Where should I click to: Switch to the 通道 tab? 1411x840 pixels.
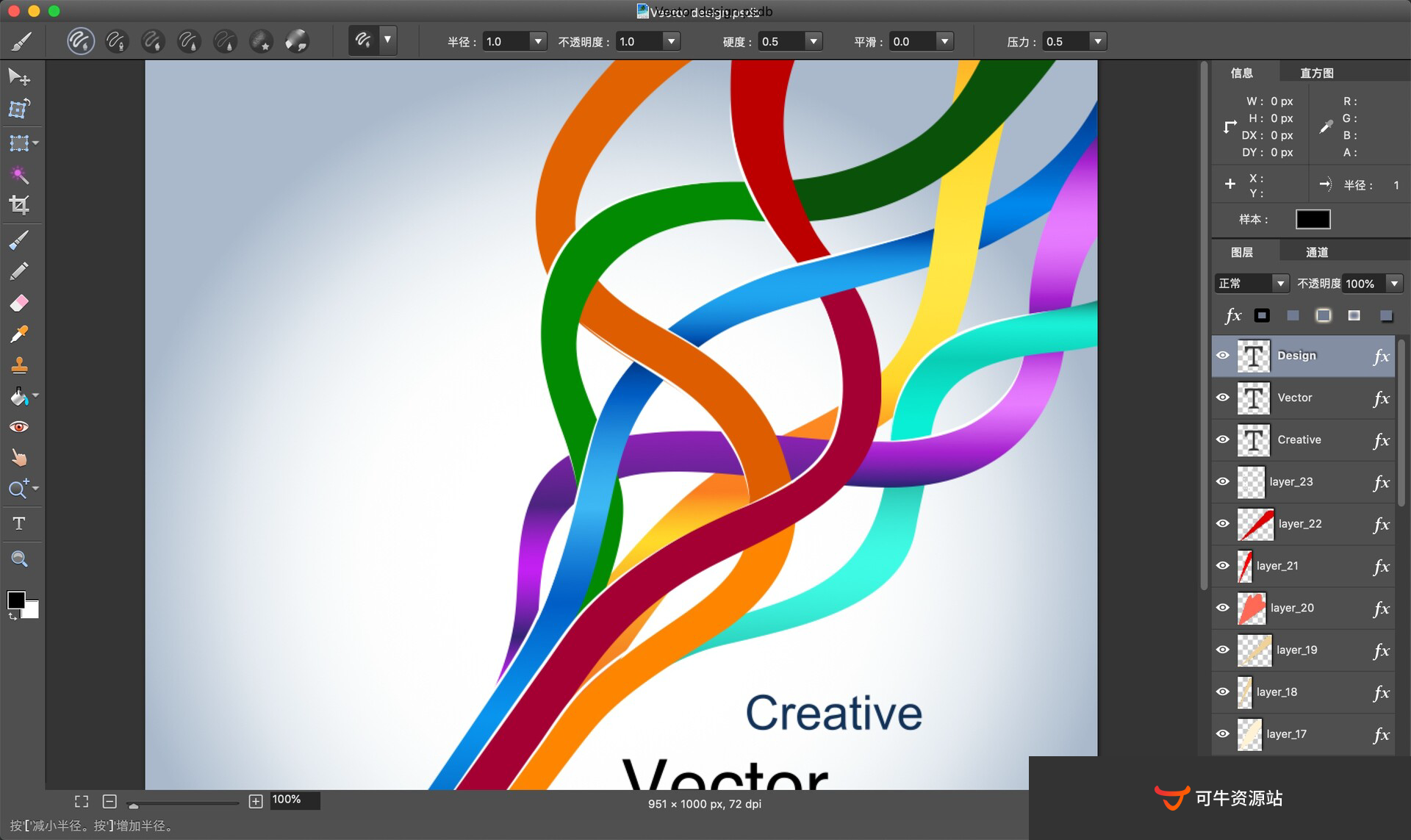click(1316, 251)
